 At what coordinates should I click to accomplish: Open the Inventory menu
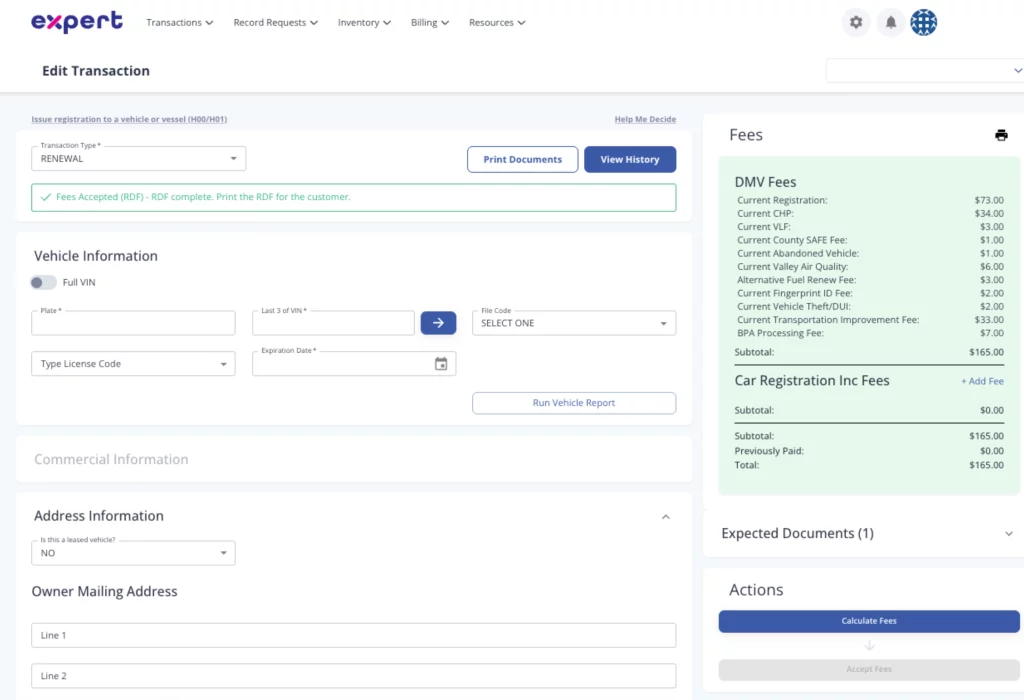point(364,22)
